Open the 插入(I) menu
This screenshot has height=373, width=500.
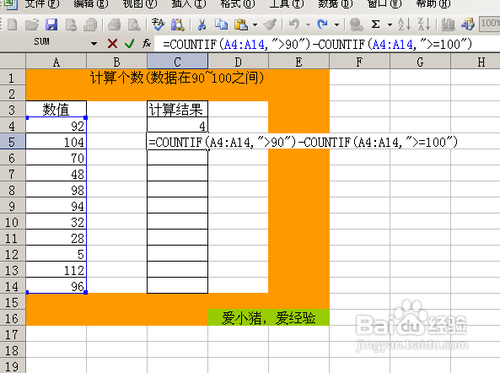189,4
